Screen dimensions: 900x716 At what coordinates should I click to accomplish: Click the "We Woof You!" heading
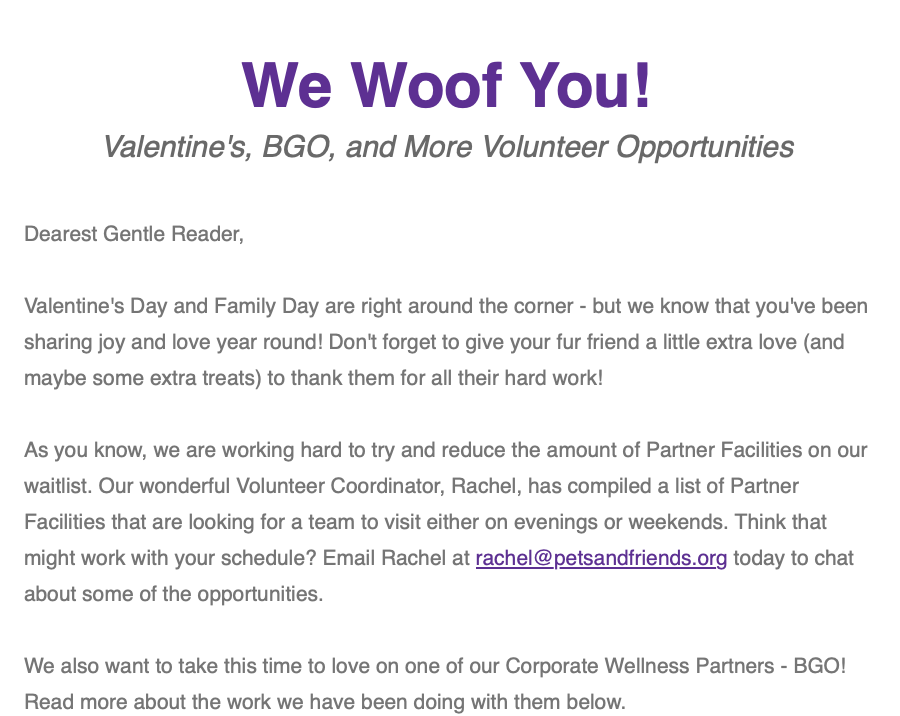click(x=447, y=86)
